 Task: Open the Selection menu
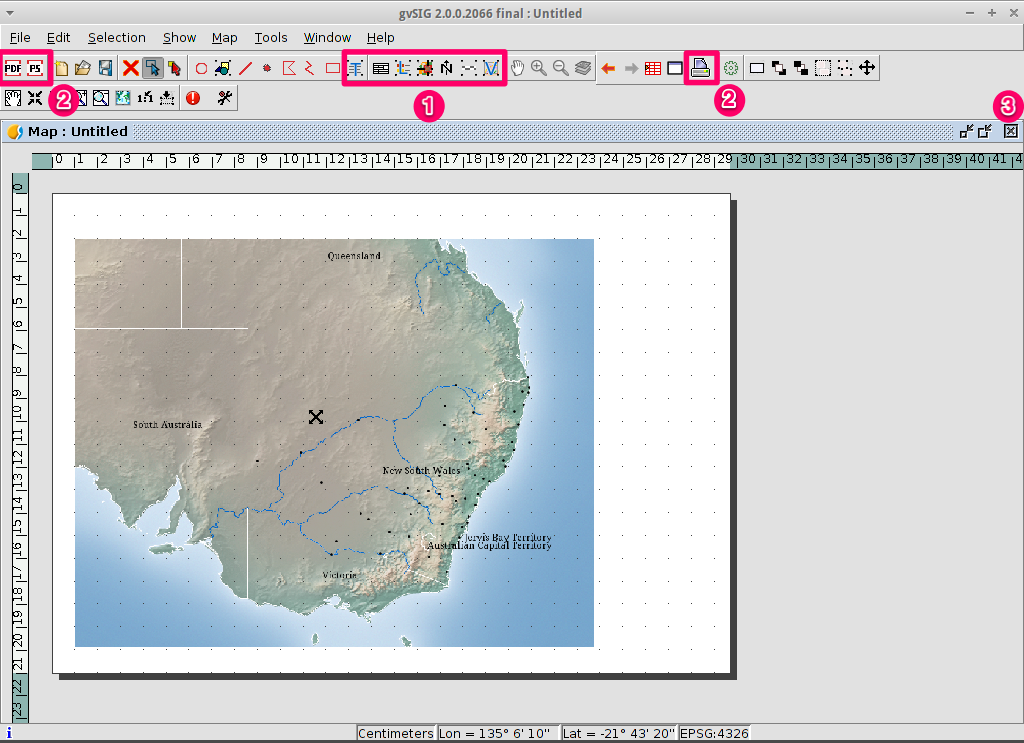tap(117, 38)
